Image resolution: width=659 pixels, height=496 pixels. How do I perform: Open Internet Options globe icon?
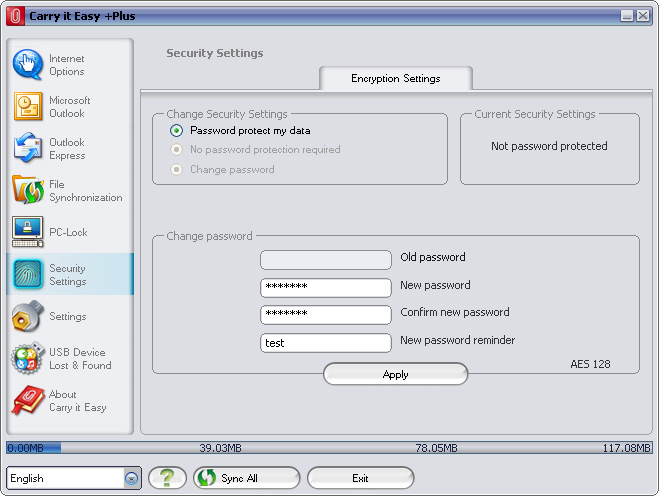[x=27, y=64]
